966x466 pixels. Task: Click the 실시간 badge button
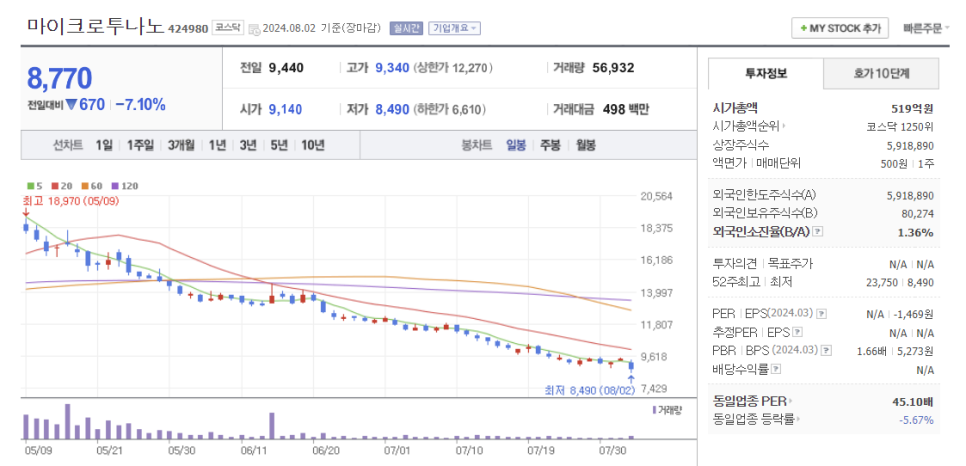[406, 28]
